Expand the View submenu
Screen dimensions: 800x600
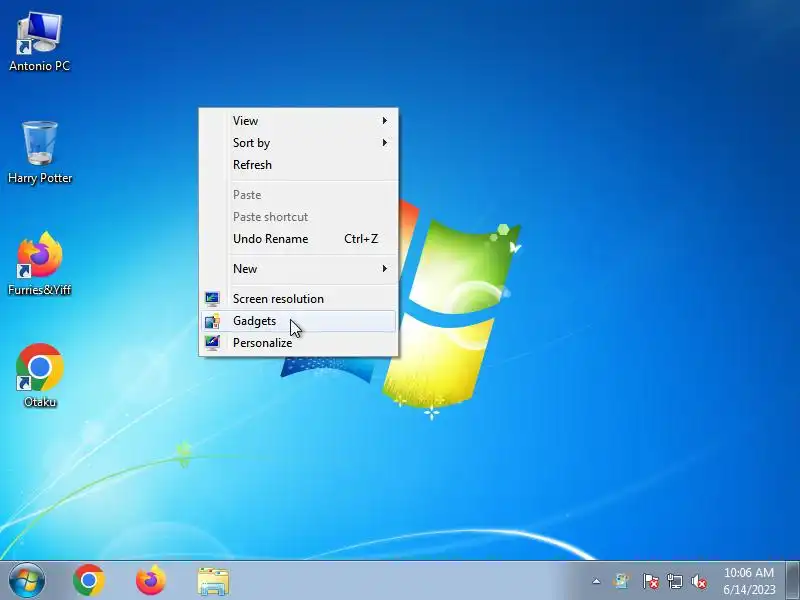[x=298, y=121]
